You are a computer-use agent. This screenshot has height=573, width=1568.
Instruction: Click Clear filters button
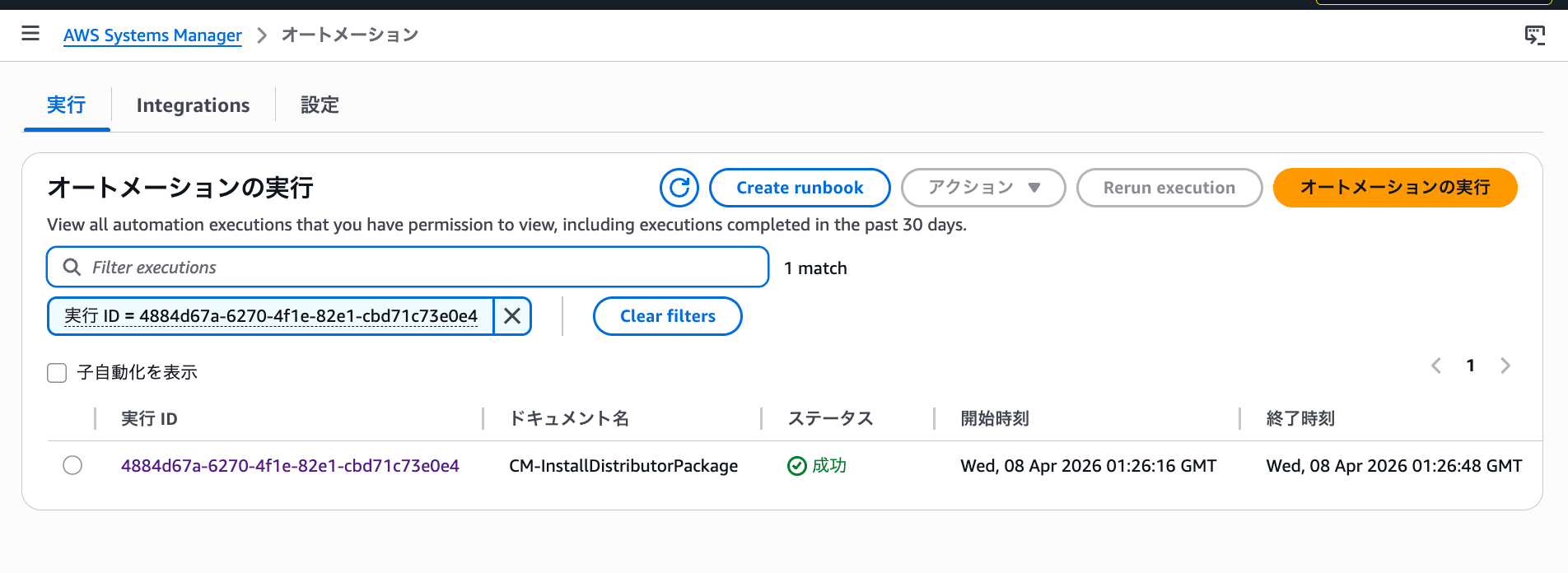tap(668, 316)
